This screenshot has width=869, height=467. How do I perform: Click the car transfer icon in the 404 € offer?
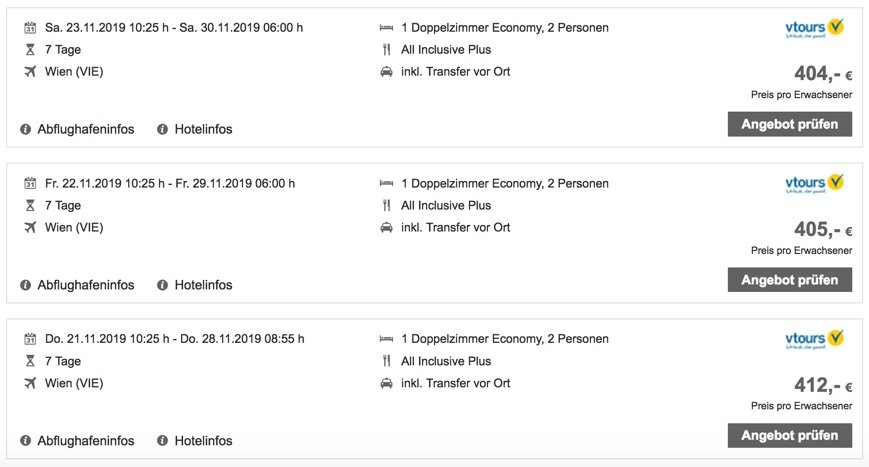click(x=386, y=71)
